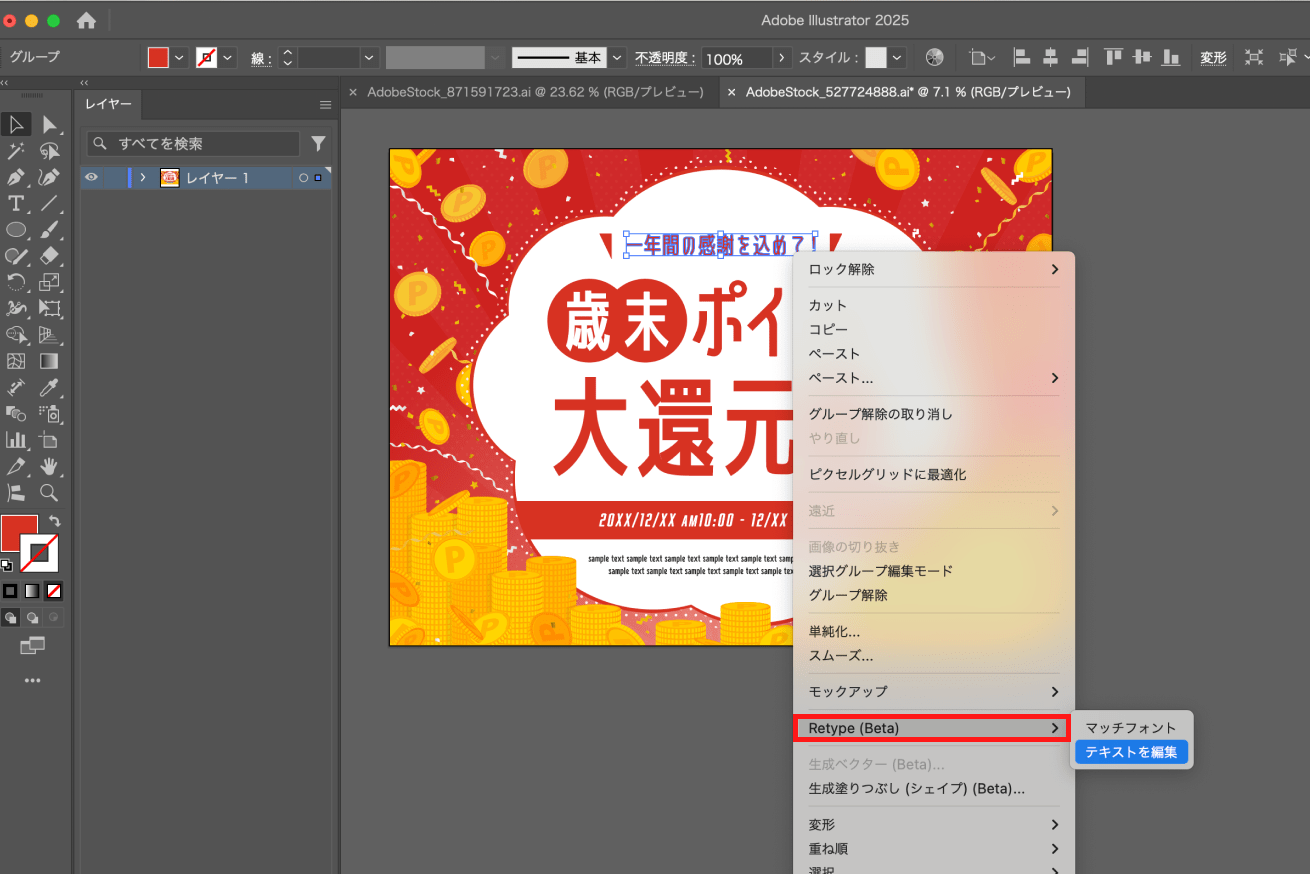
Task: Select the Hand tool
Action: coord(49,466)
